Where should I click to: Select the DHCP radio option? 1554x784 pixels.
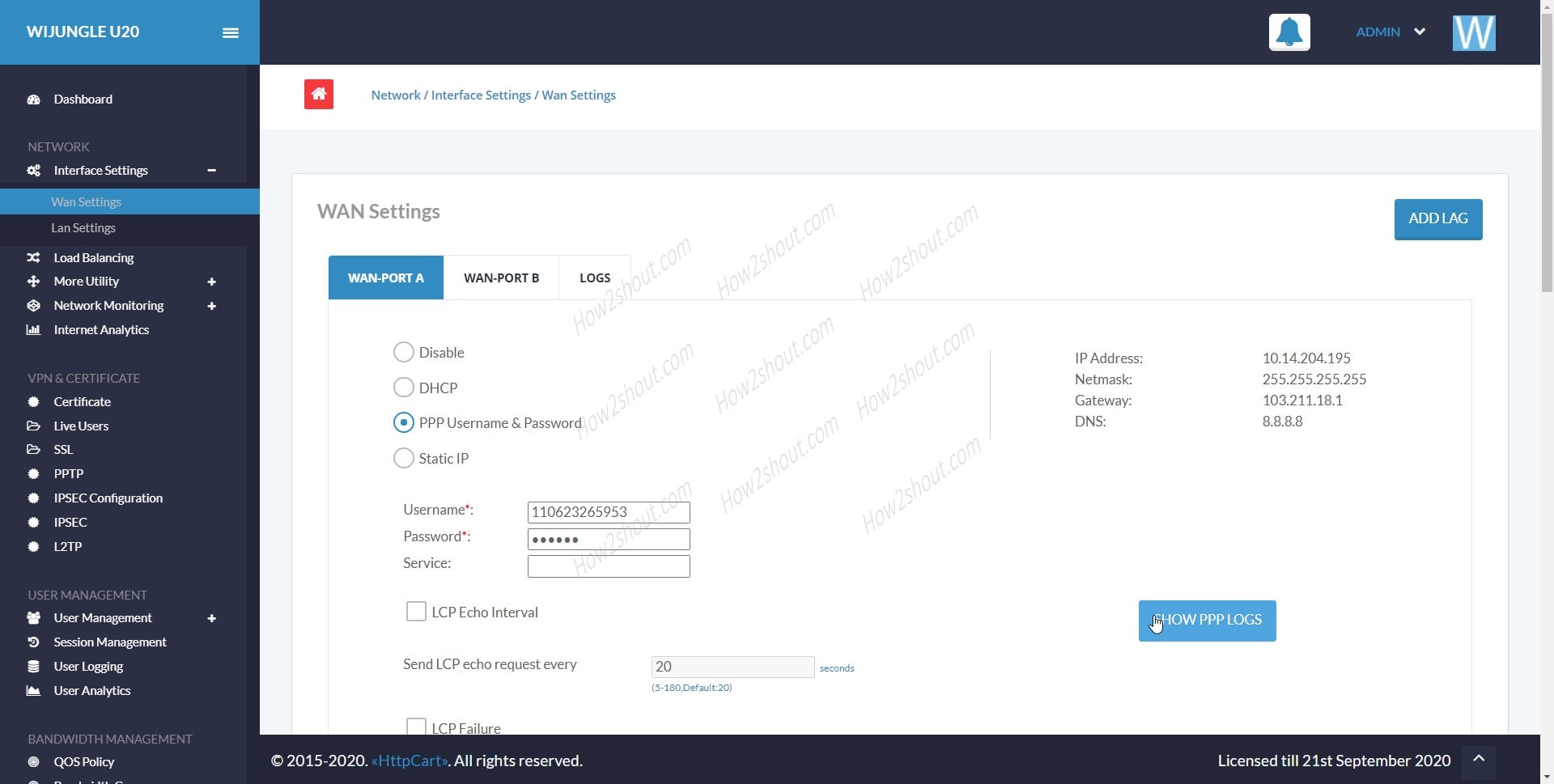tap(403, 388)
